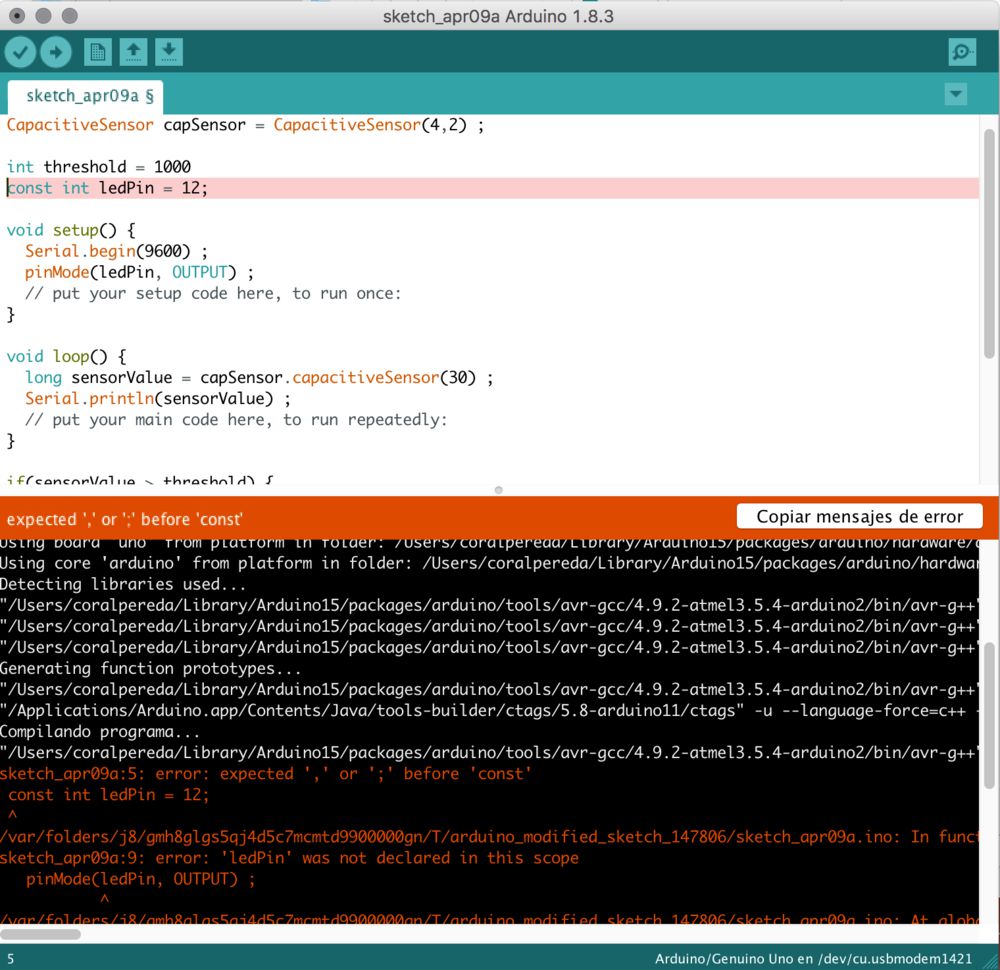Click the 'Serial.begin(9600) ;' line
Viewport: 1000px width, 970px height.
(117, 251)
